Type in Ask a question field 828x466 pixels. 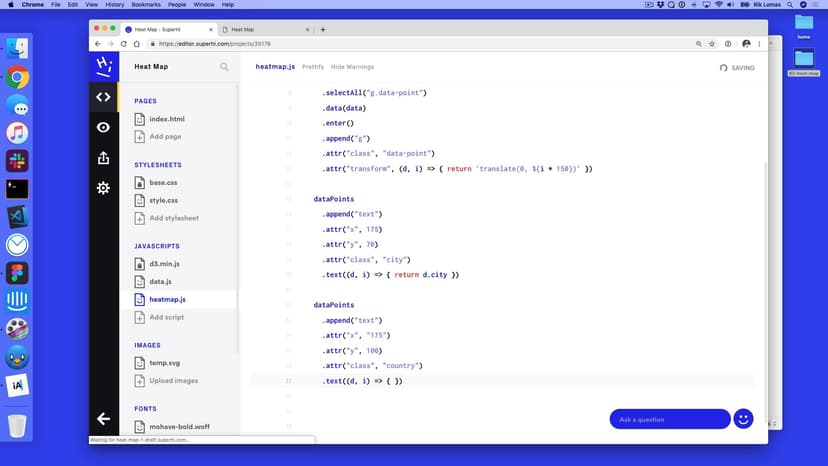click(668, 419)
